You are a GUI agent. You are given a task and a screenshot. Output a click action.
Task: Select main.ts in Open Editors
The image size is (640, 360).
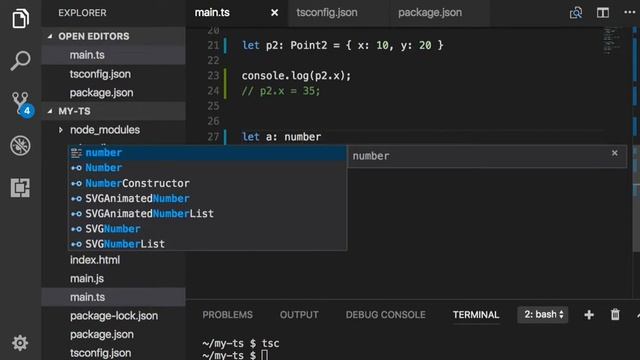[113, 55]
